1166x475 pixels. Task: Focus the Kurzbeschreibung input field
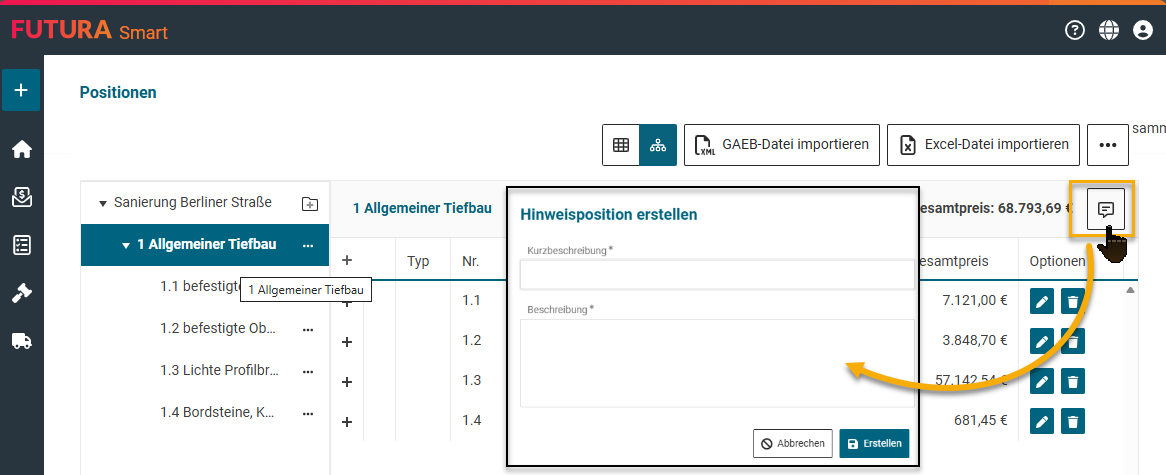pos(716,274)
